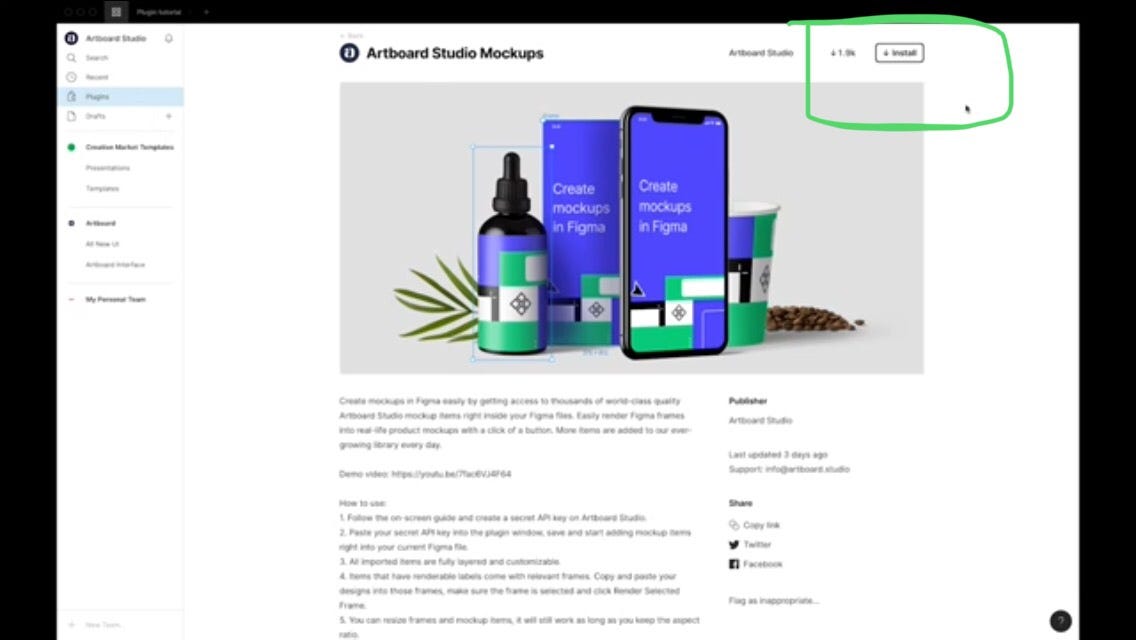Open the home grid icon in tab bar
1136x640 pixels.
[x=116, y=12]
